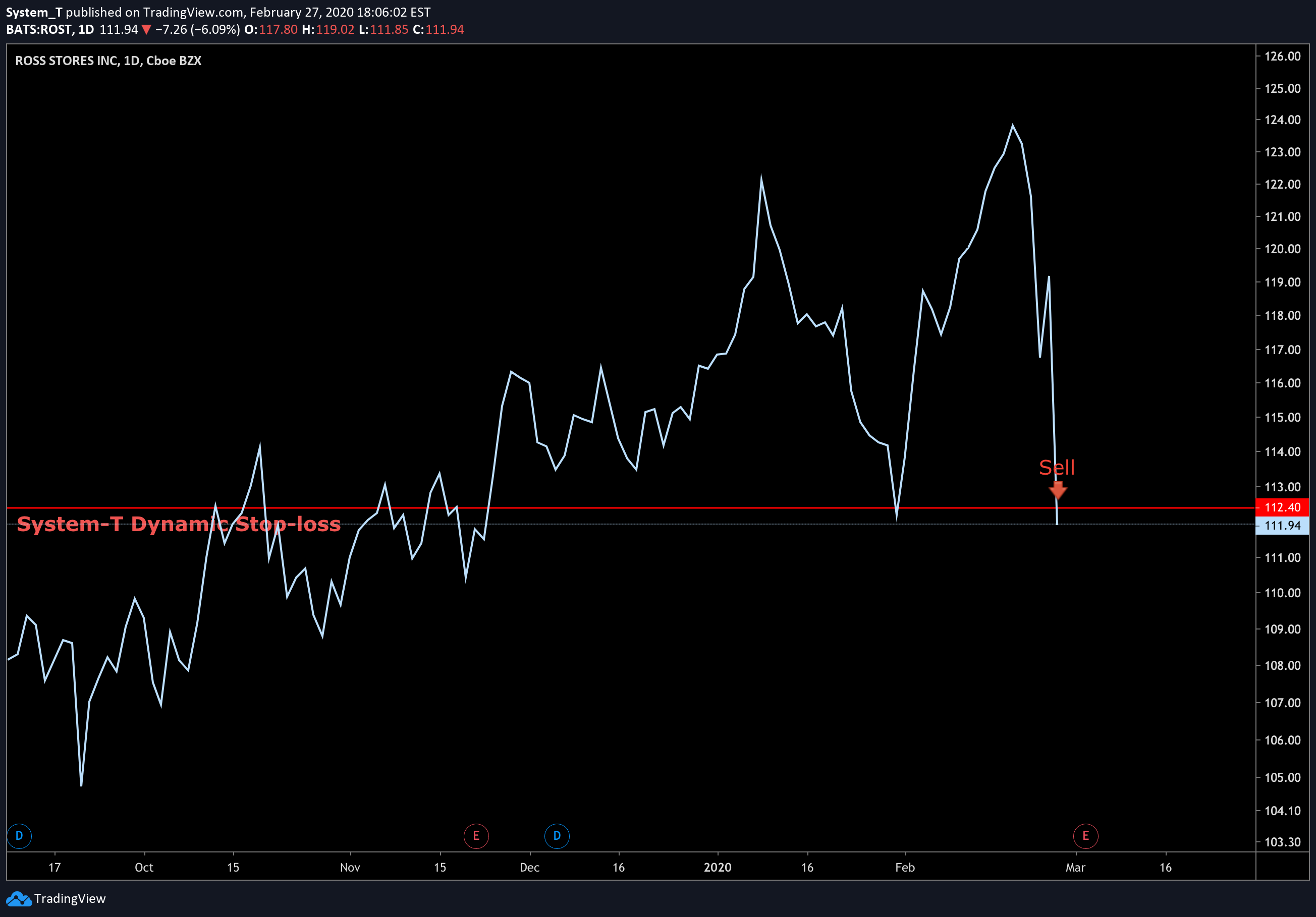
Task: Click the earnings E marker near March
Action: click(x=1085, y=836)
